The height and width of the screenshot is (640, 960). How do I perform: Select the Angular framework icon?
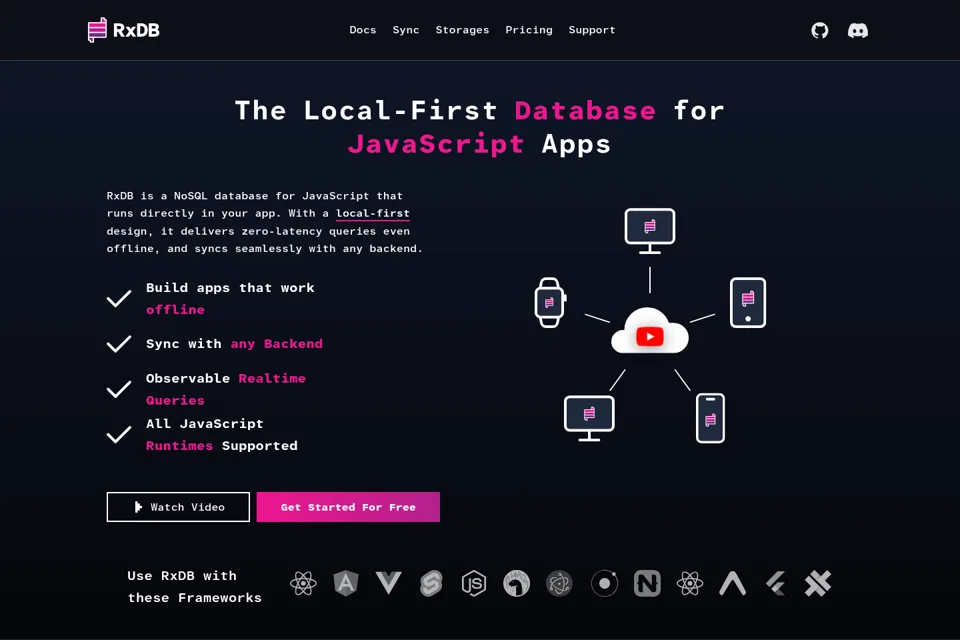click(x=346, y=583)
